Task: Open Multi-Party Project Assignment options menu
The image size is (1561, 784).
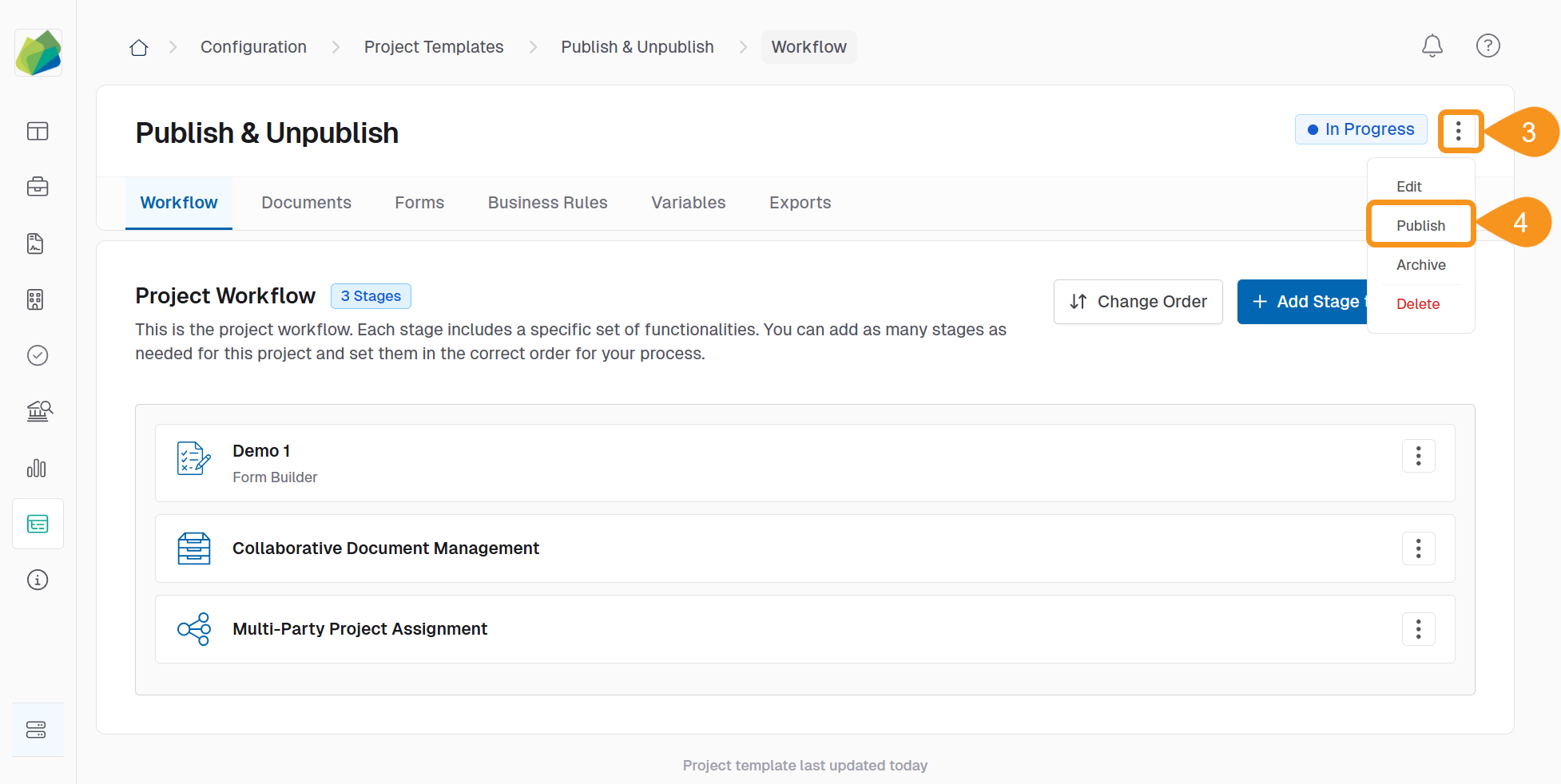Action: [1418, 629]
